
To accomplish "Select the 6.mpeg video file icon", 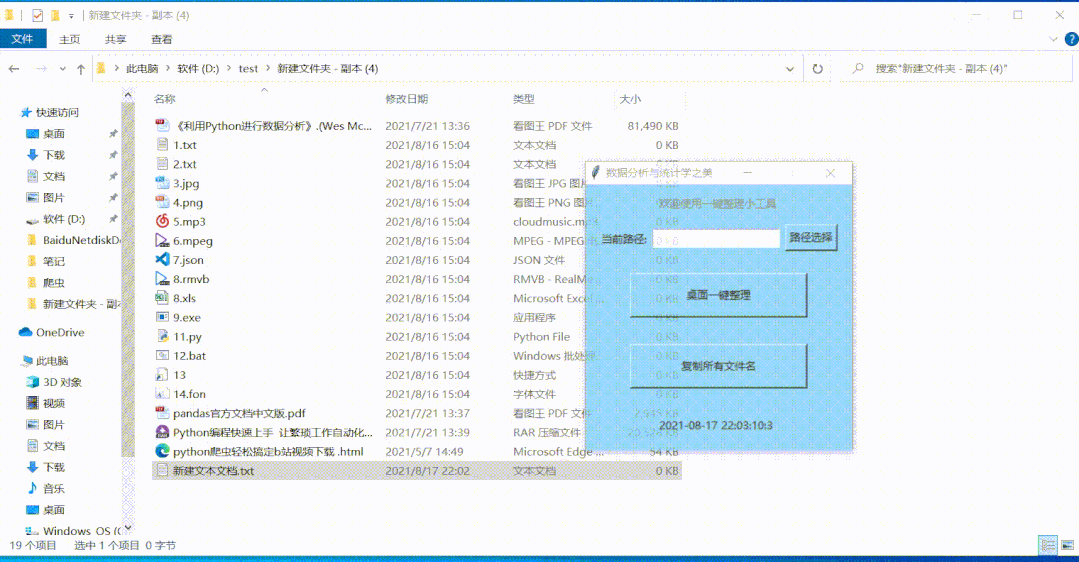I will coord(162,241).
